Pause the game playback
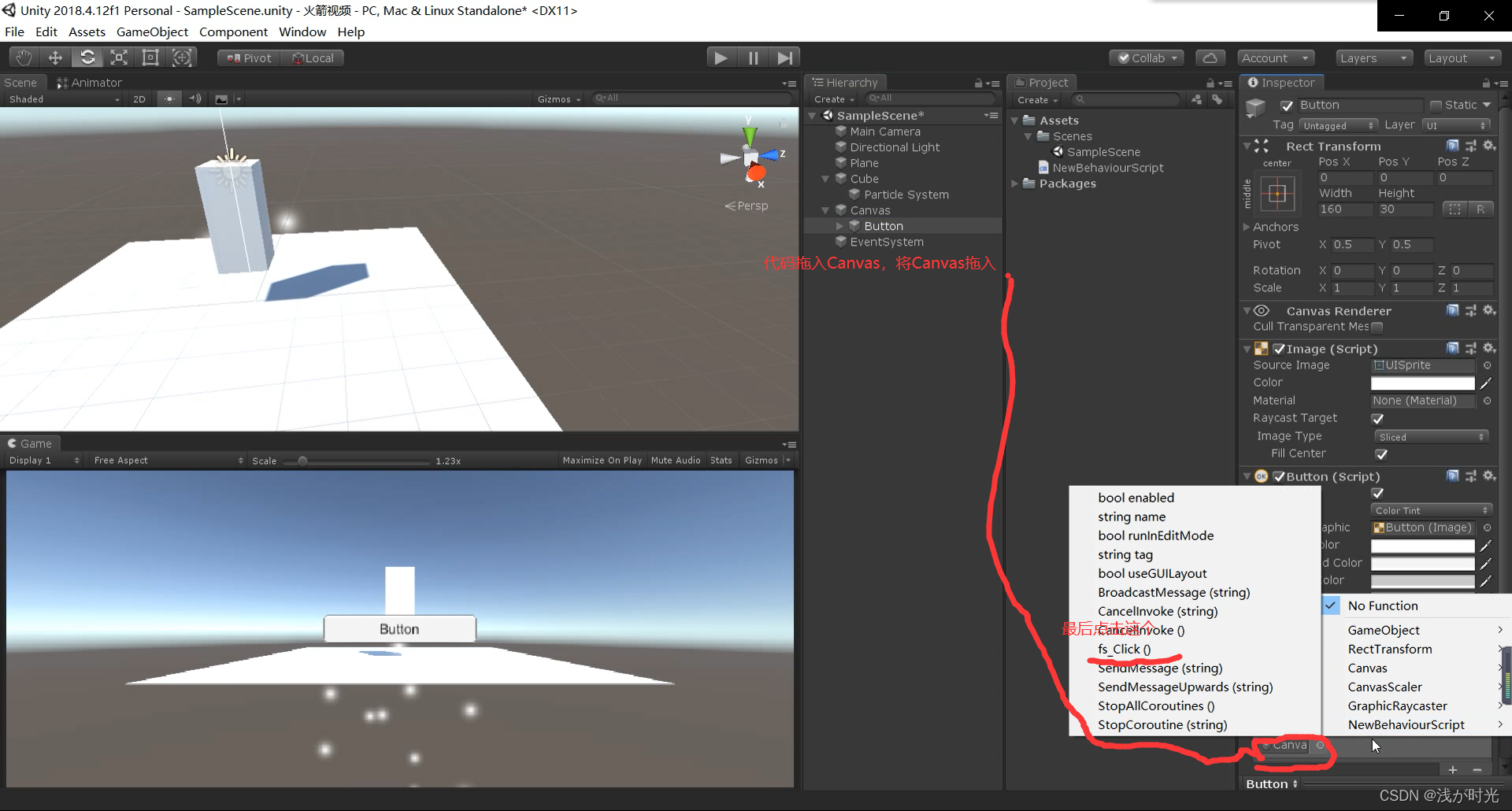 753,57
